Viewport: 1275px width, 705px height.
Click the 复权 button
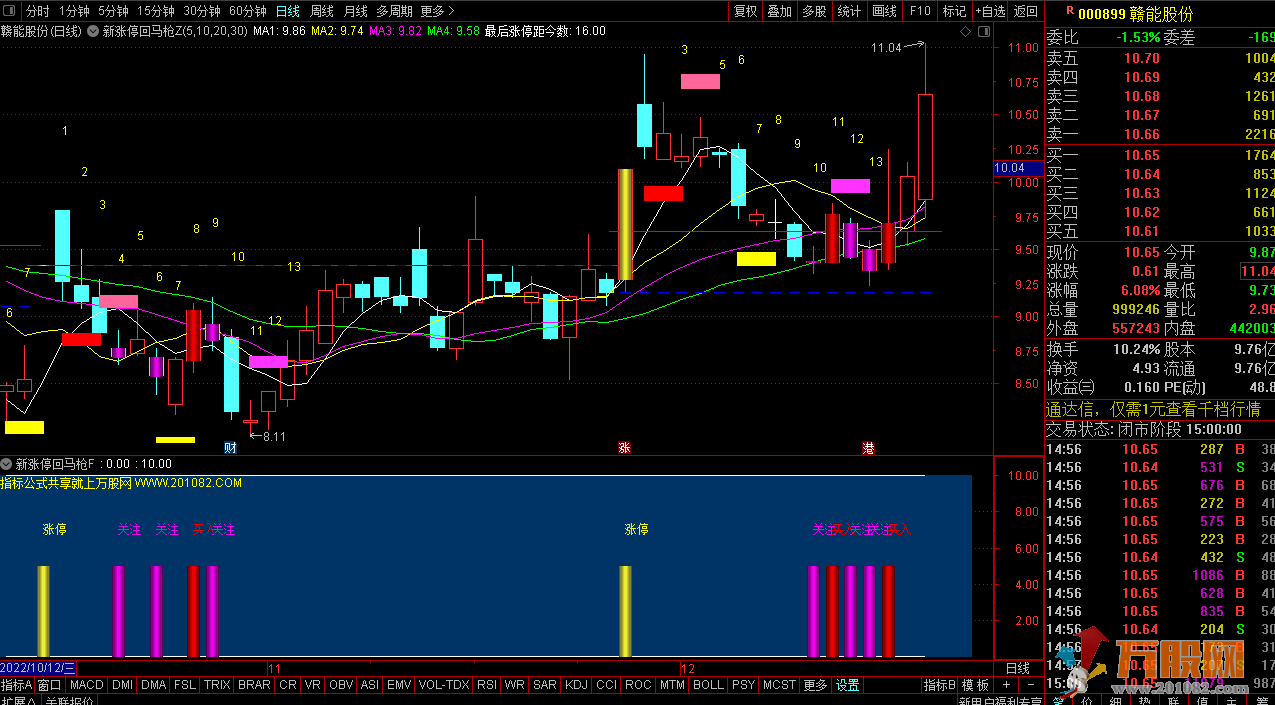(746, 11)
